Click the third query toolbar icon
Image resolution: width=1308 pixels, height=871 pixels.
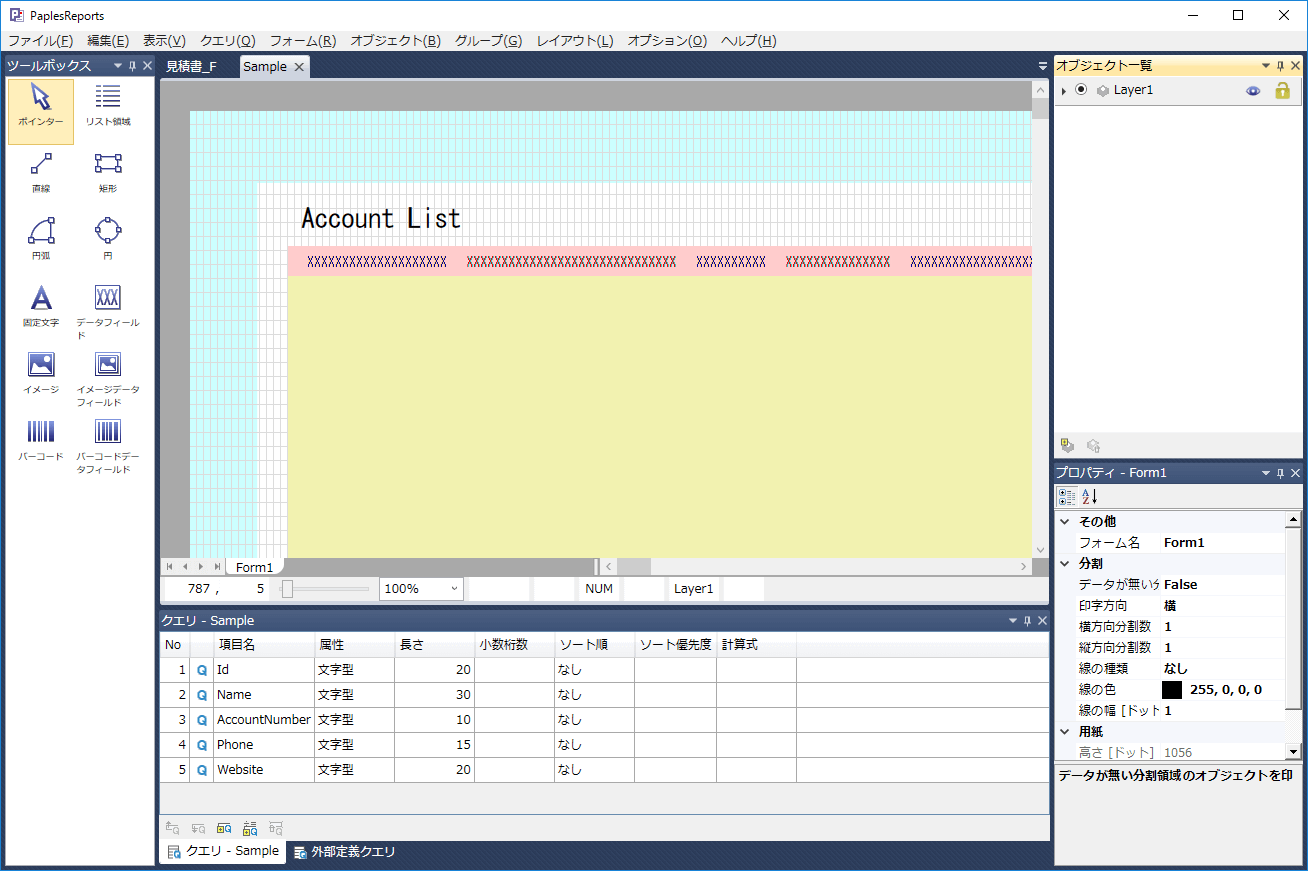click(x=224, y=828)
